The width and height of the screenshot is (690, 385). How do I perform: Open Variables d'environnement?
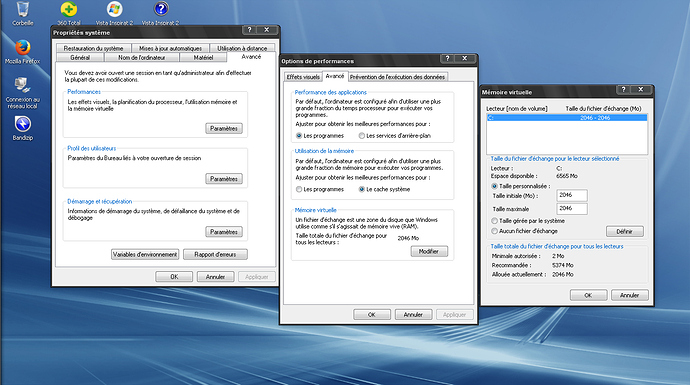(x=145, y=254)
